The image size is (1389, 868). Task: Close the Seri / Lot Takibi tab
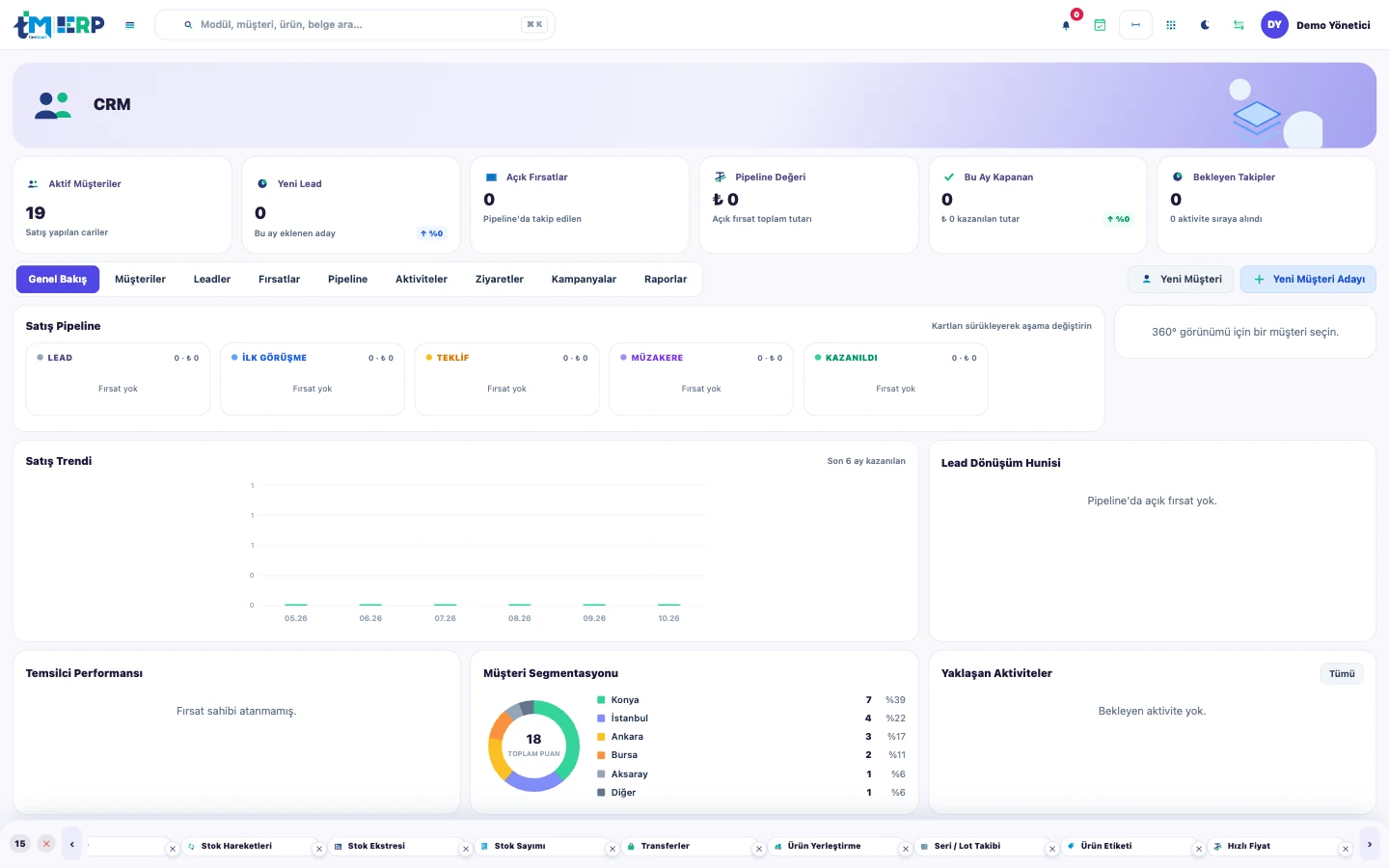click(1052, 849)
